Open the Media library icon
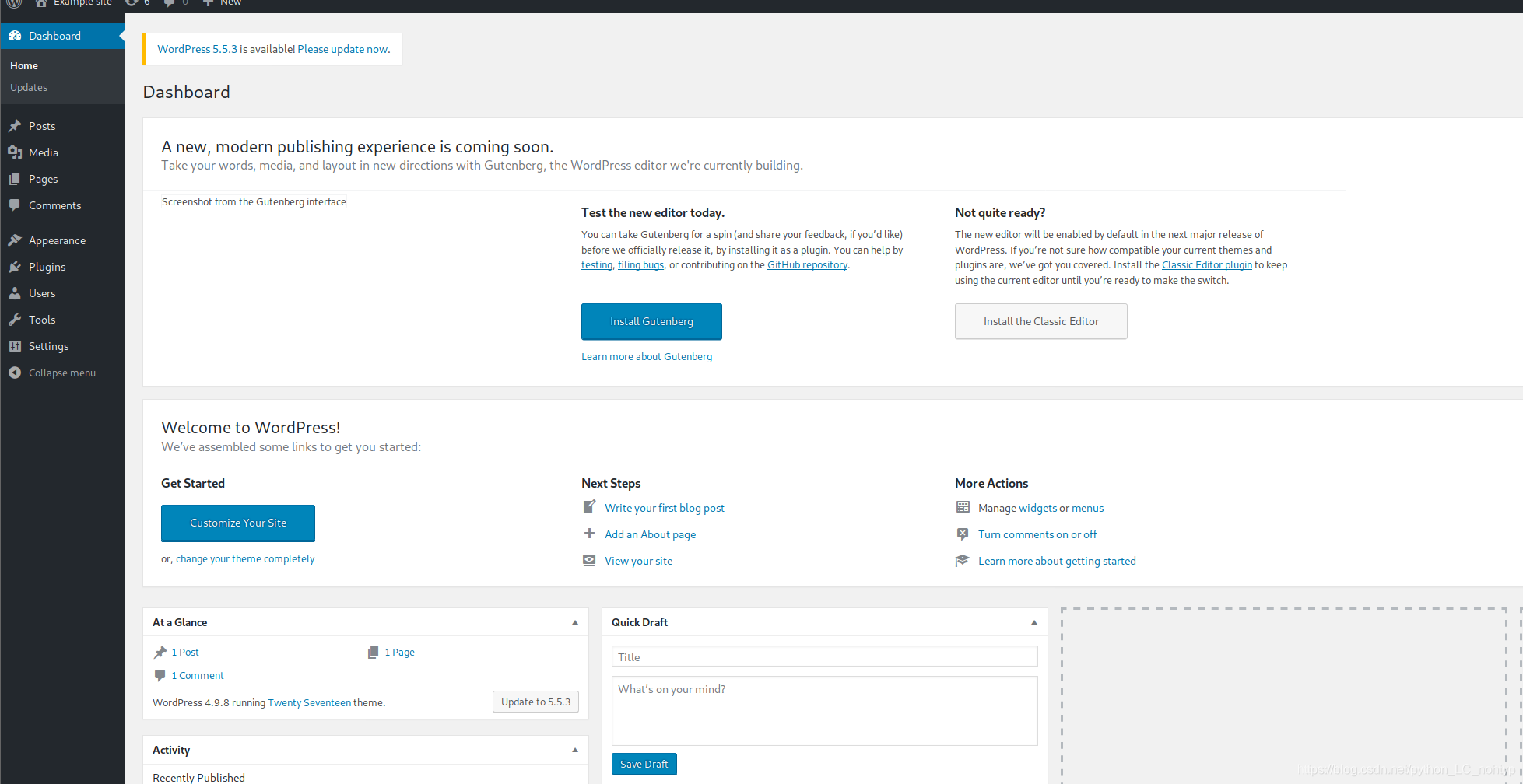This screenshot has width=1523, height=784. (x=15, y=152)
